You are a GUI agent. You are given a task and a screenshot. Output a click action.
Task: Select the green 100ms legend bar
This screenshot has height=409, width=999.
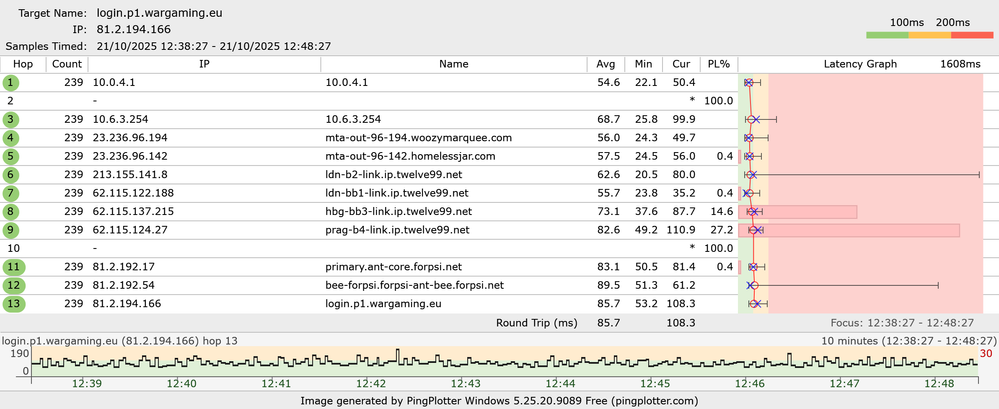[x=888, y=35]
